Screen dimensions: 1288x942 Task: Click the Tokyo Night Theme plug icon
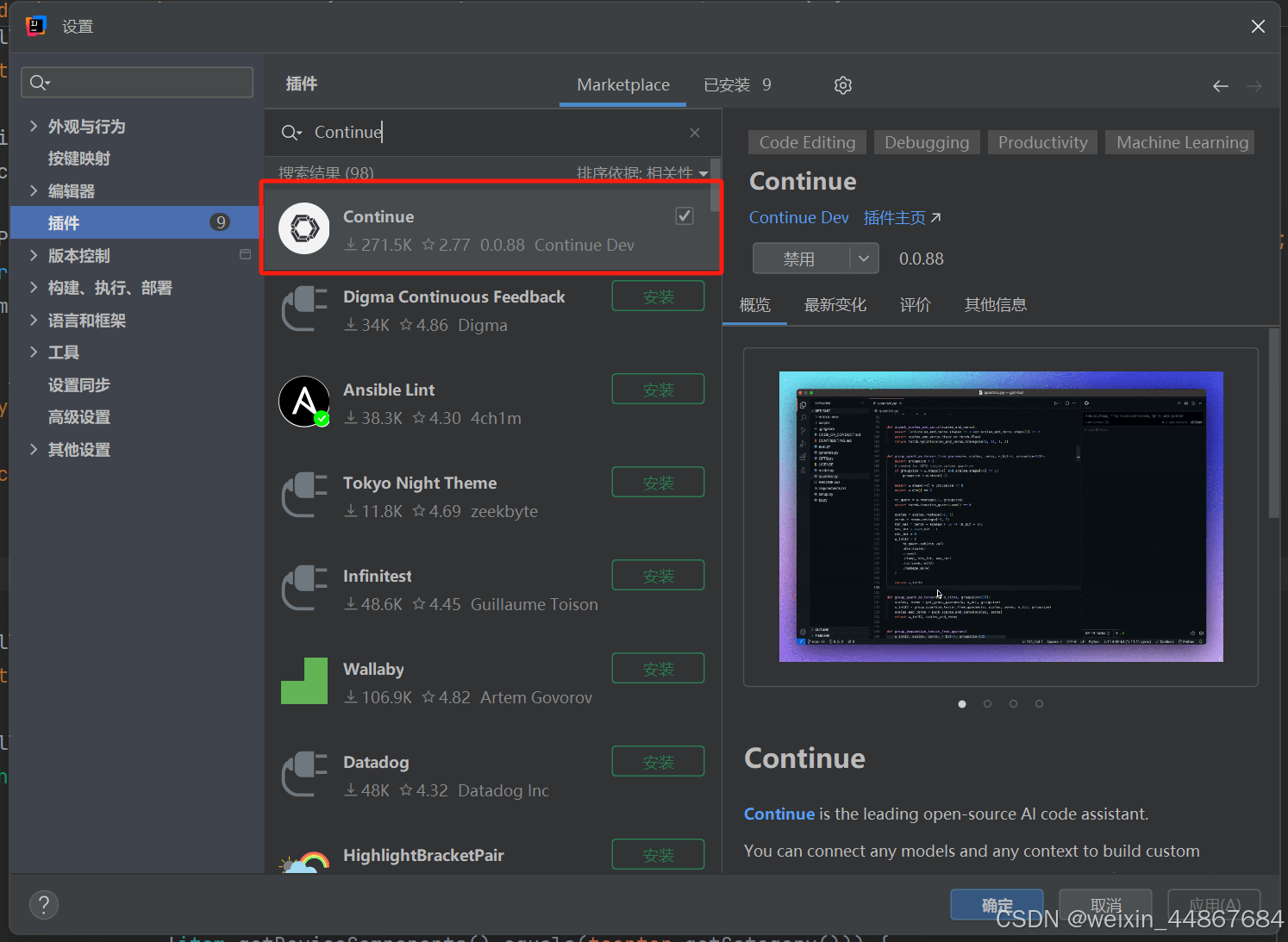(304, 495)
